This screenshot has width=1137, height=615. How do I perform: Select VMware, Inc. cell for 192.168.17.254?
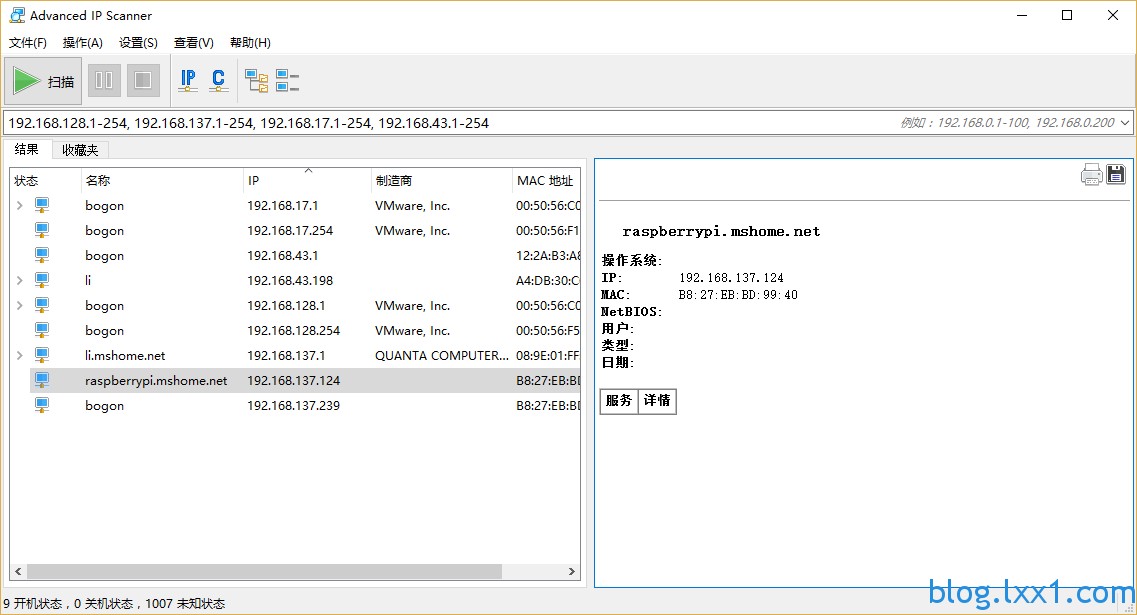(x=413, y=231)
